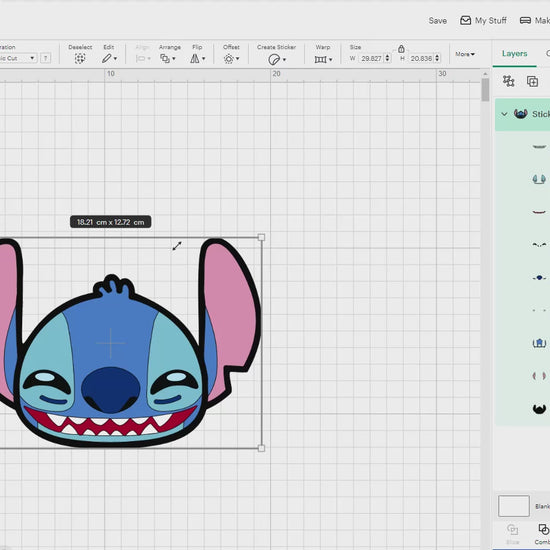The image size is (550, 550).
Task: Expand the Arrange dropdown arrow
Action: (174, 59)
